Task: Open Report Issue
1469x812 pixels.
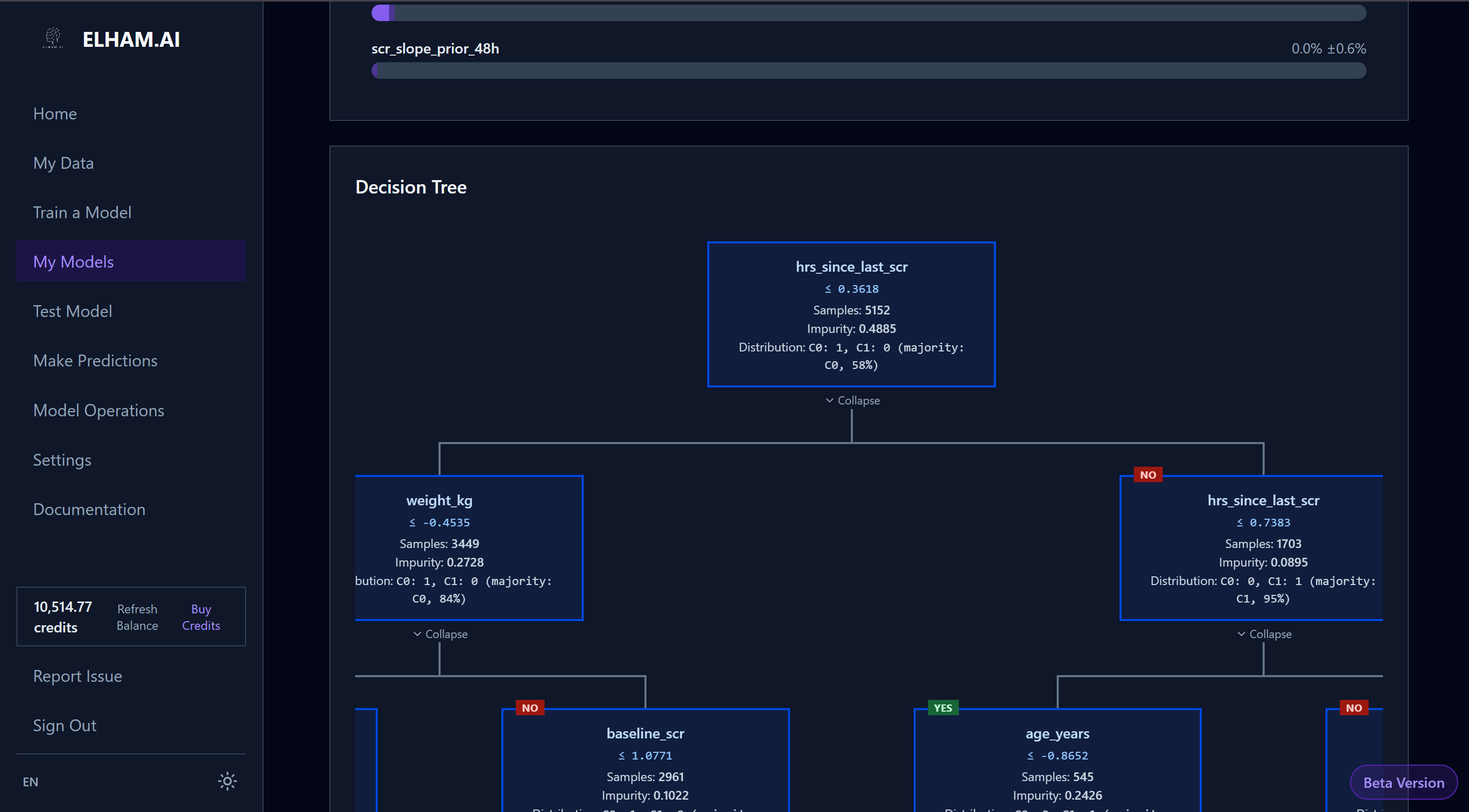Action: point(78,676)
